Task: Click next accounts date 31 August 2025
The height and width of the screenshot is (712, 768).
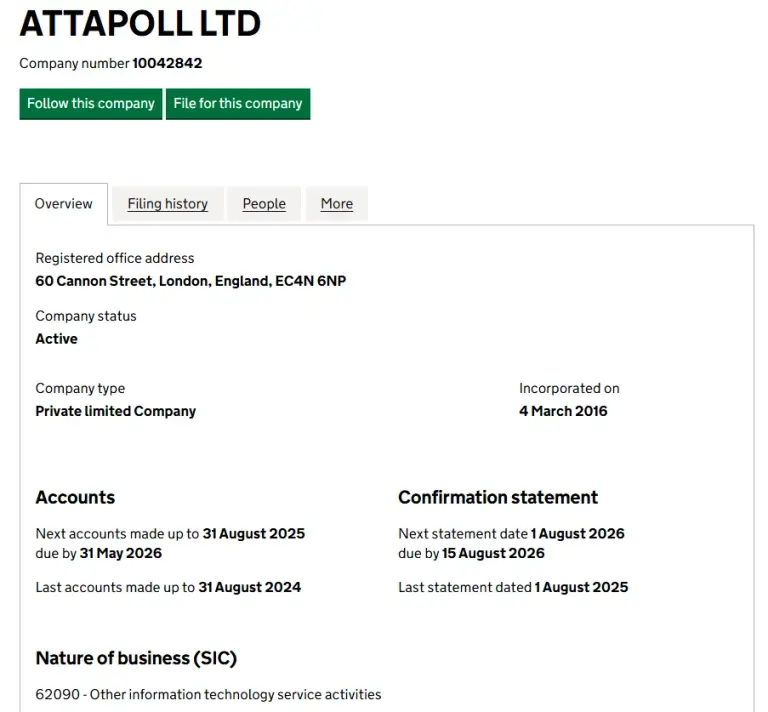Action: click(254, 534)
